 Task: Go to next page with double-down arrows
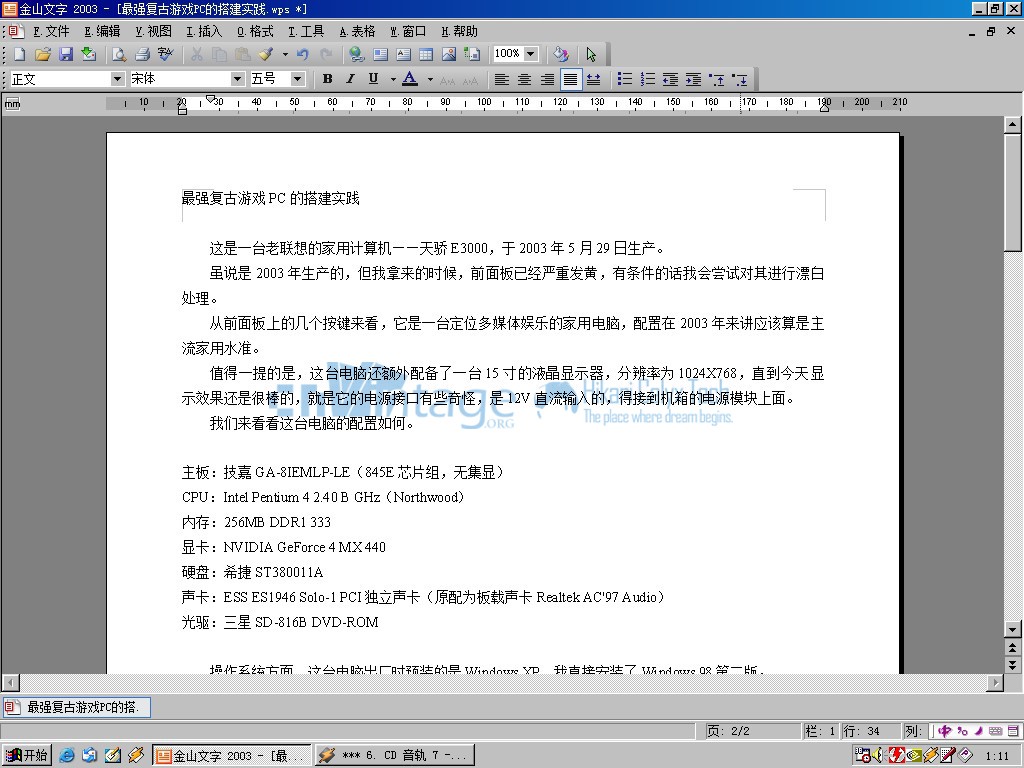coord(1012,665)
